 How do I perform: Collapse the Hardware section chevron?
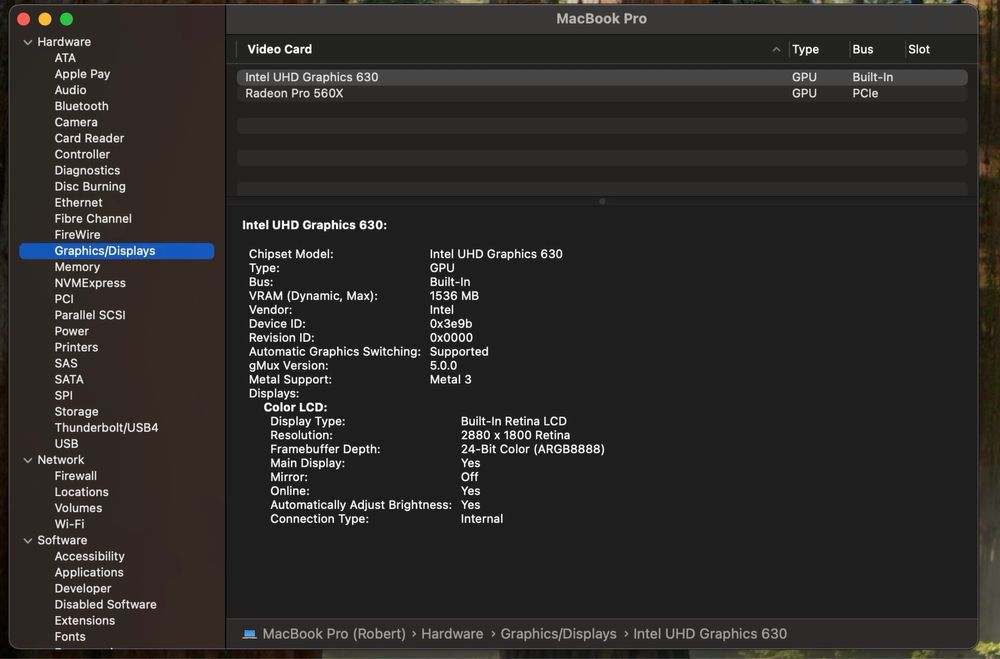click(x=27, y=42)
